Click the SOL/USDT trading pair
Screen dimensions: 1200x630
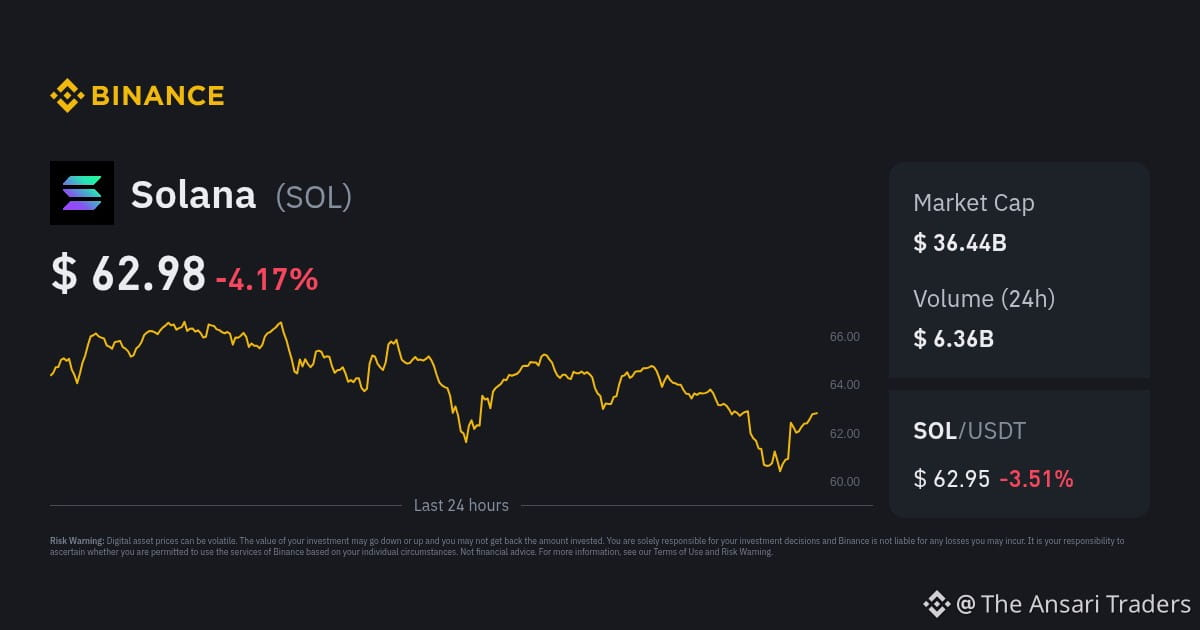coord(970,431)
